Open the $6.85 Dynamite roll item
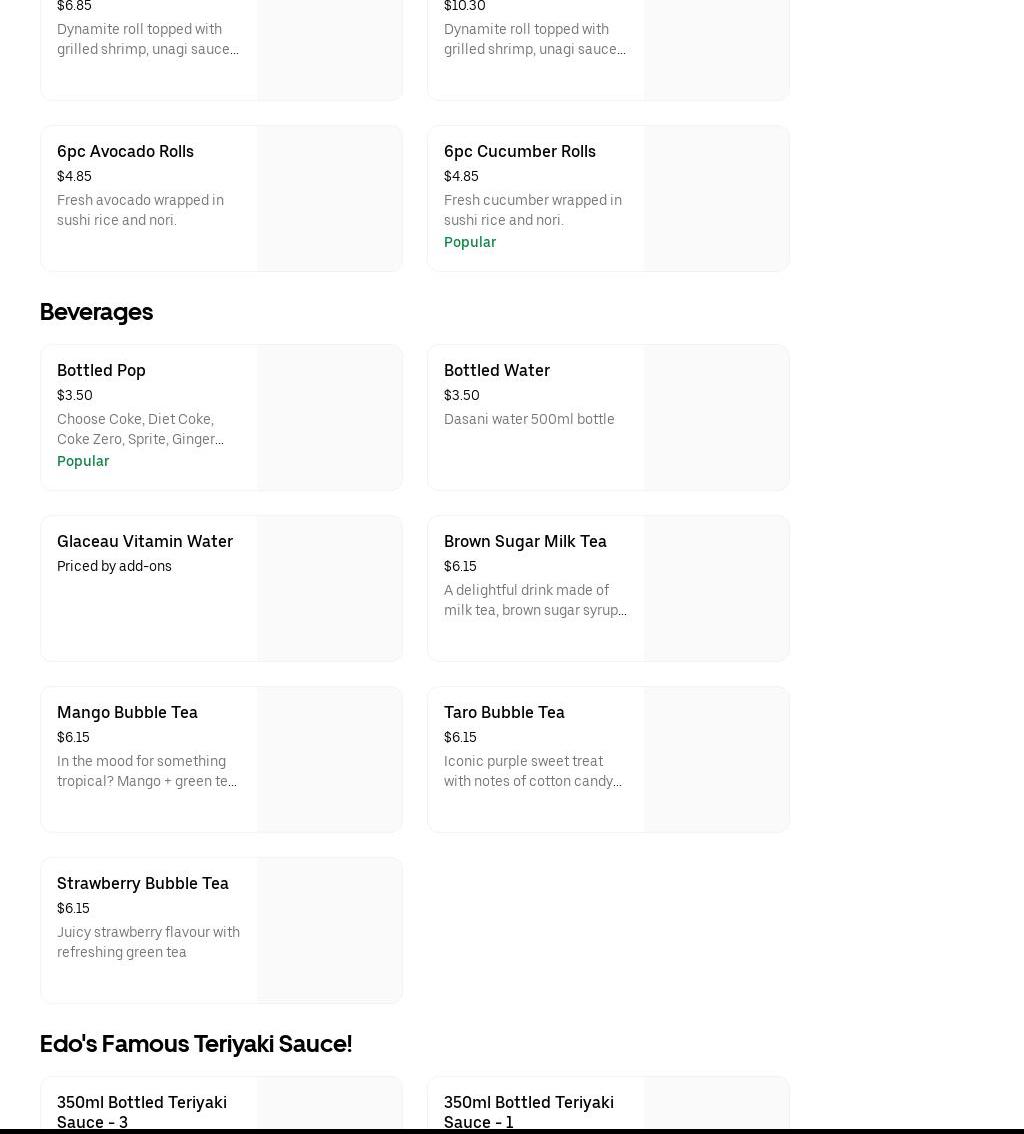Viewport: 1024px width, 1134px height. [x=148, y=40]
